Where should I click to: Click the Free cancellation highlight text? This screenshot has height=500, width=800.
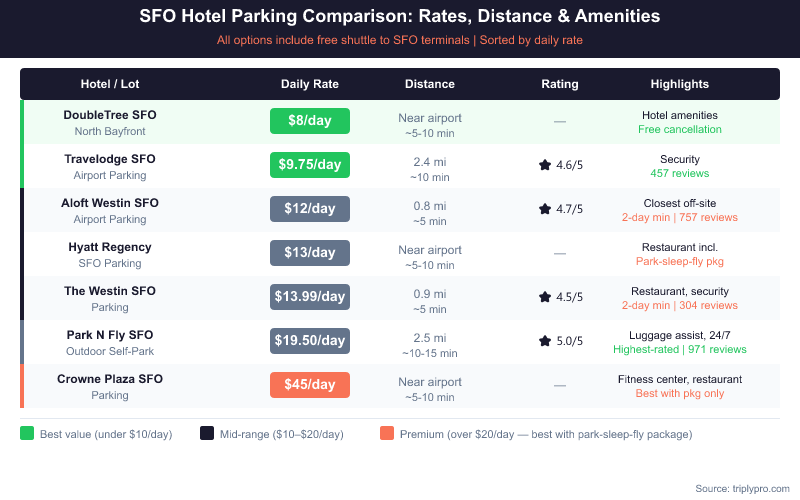[x=679, y=130]
